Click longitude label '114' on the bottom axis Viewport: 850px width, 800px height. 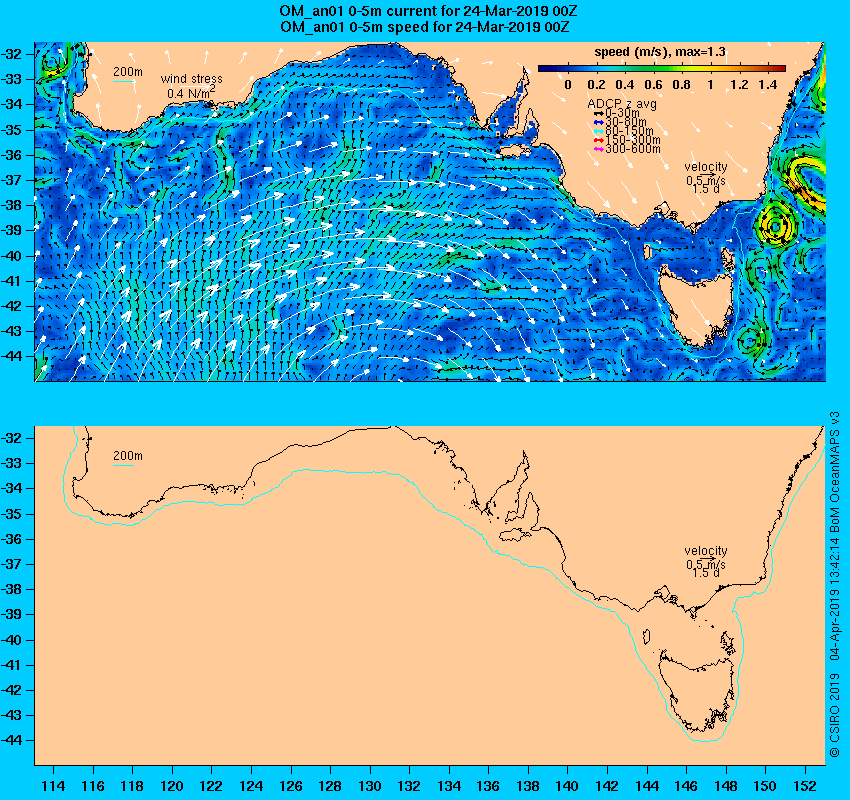point(53,785)
